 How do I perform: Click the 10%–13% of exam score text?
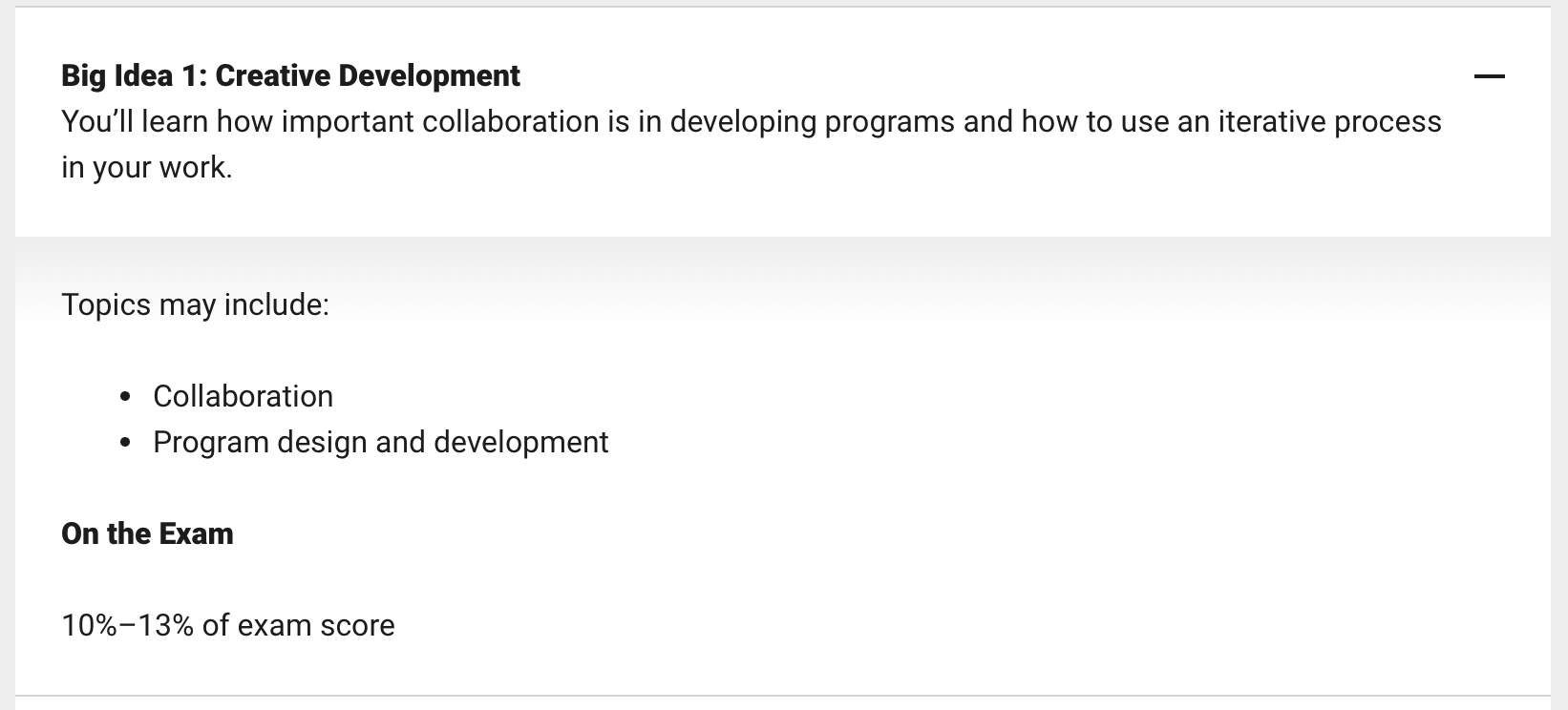point(228,625)
